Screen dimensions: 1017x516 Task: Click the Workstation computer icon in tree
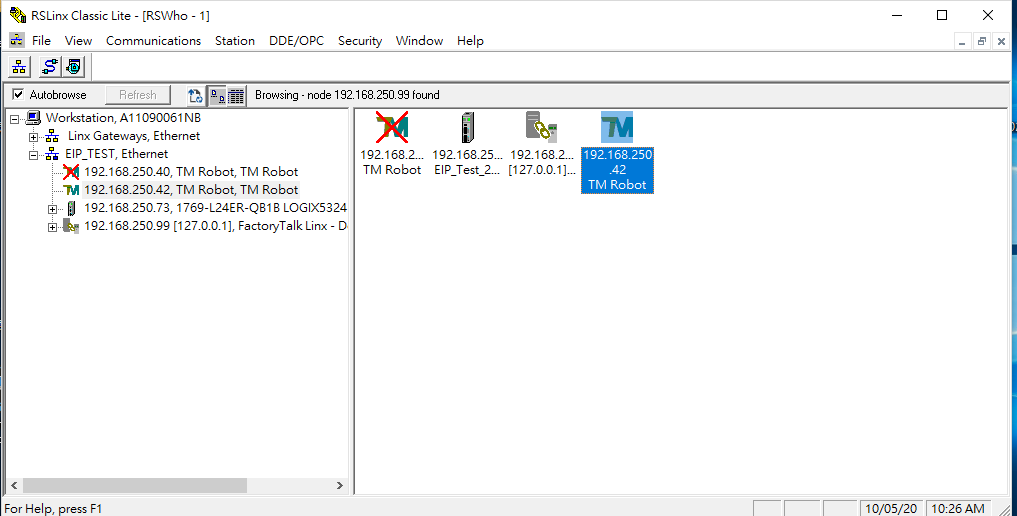click(33, 118)
